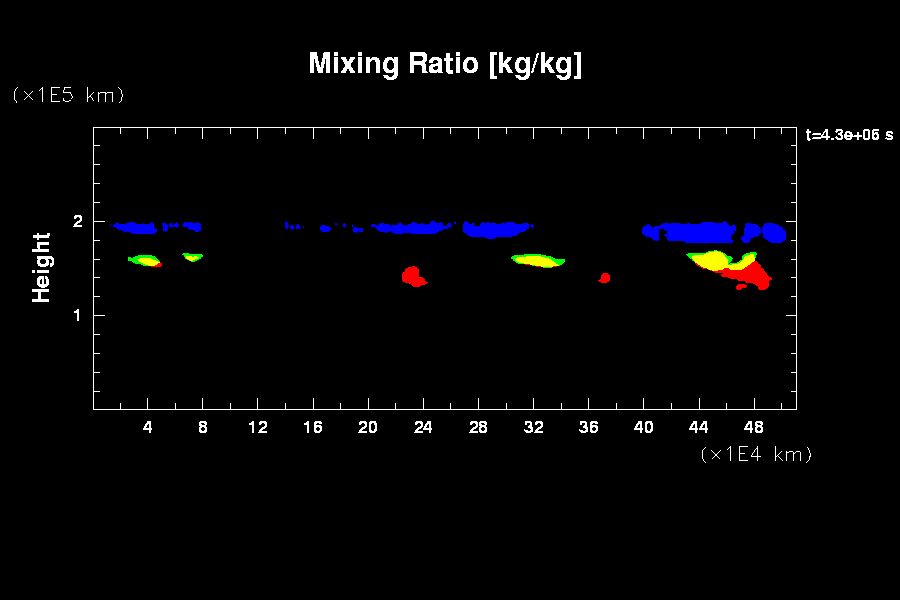Click the large red region near x-axis 48
The height and width of the screenshot is (600, 900).
click(x=752, y=273)
